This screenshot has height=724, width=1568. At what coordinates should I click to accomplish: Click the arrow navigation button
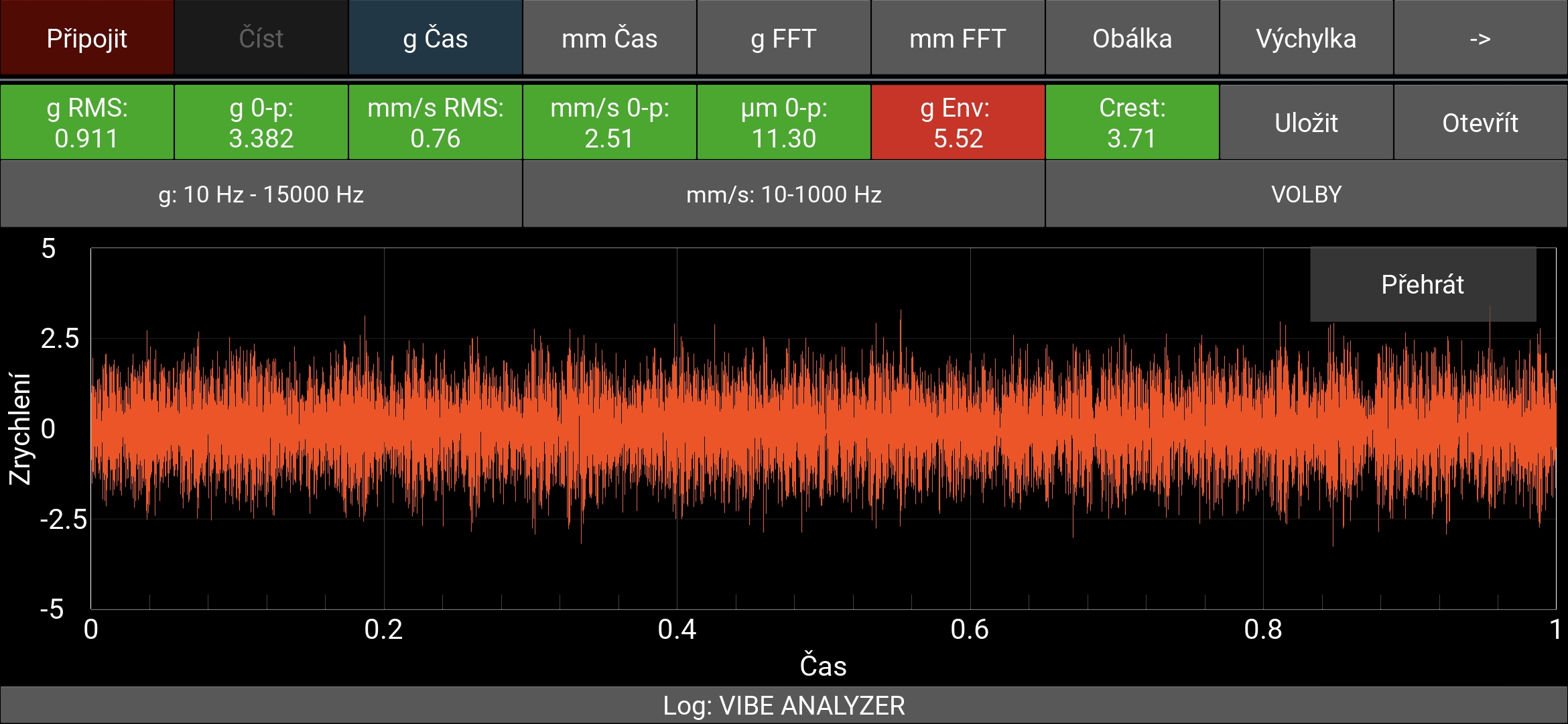pos(1480,38)
